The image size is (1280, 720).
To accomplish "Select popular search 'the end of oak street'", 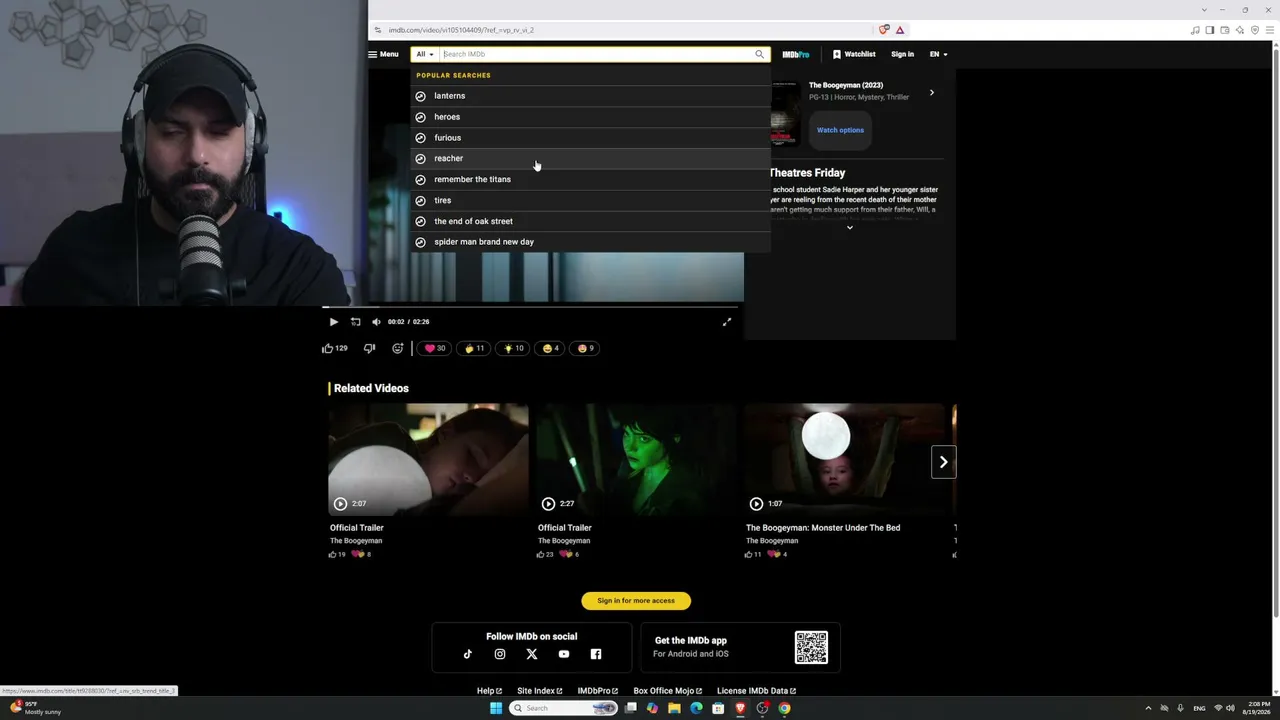I will [591, 221].
